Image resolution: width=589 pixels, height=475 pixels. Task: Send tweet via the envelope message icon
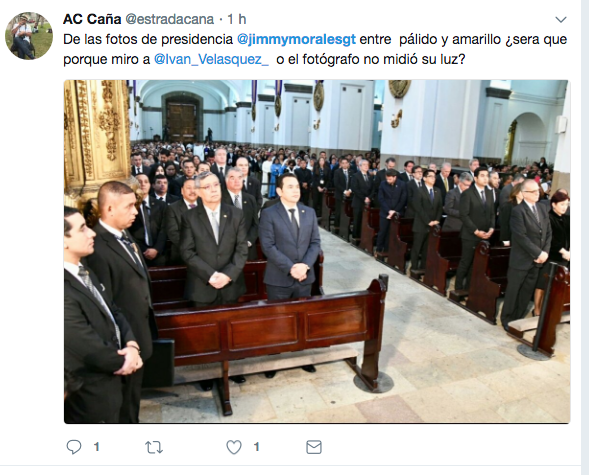point(314,447)
